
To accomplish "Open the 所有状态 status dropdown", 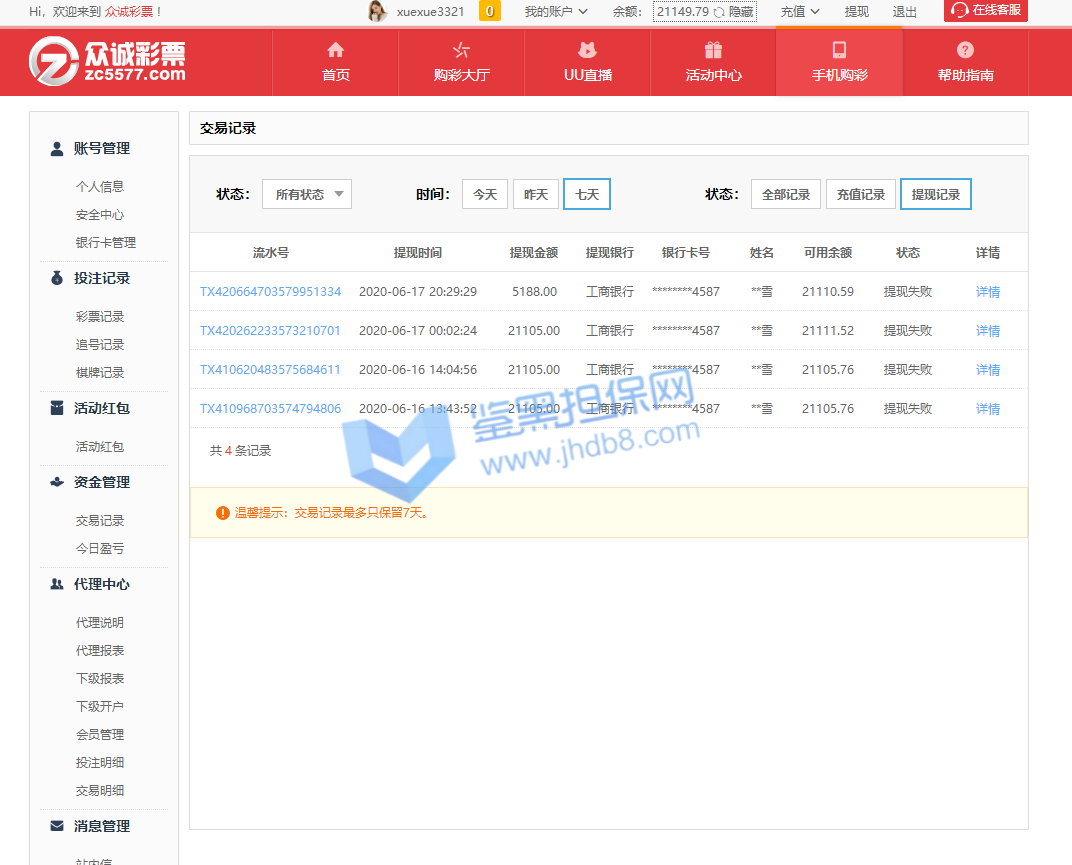I will point(307,194).
